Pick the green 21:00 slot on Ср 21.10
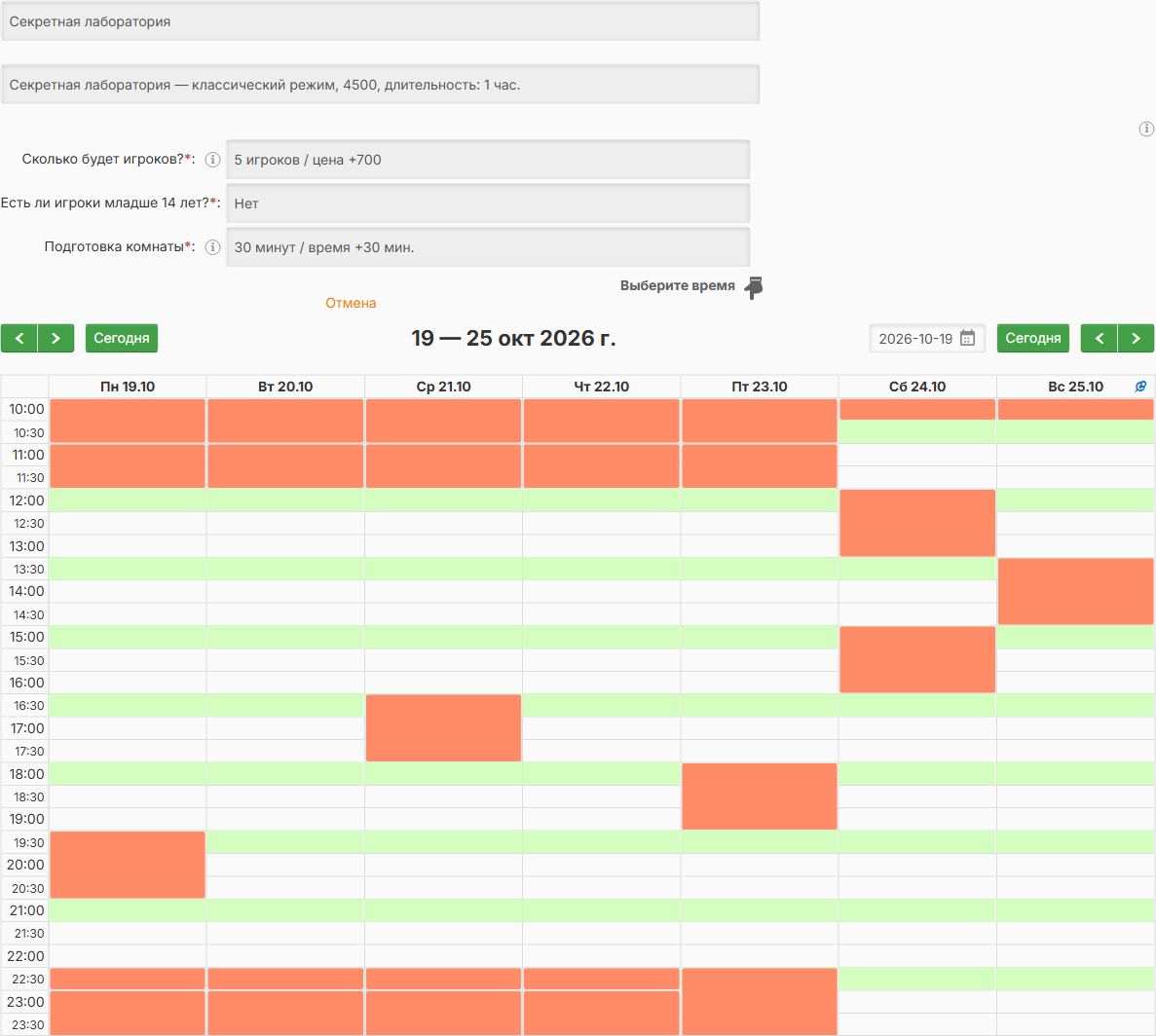 pos(443,910)
